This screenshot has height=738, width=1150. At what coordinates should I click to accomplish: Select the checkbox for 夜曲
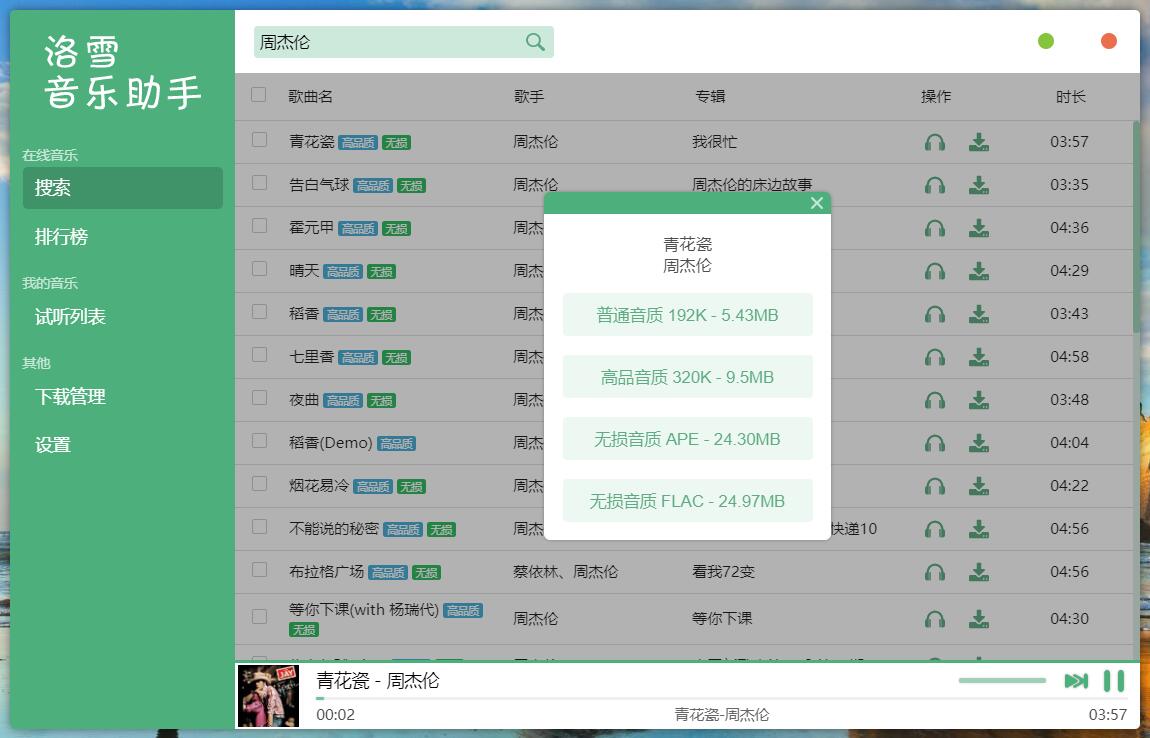pos(259,398)
